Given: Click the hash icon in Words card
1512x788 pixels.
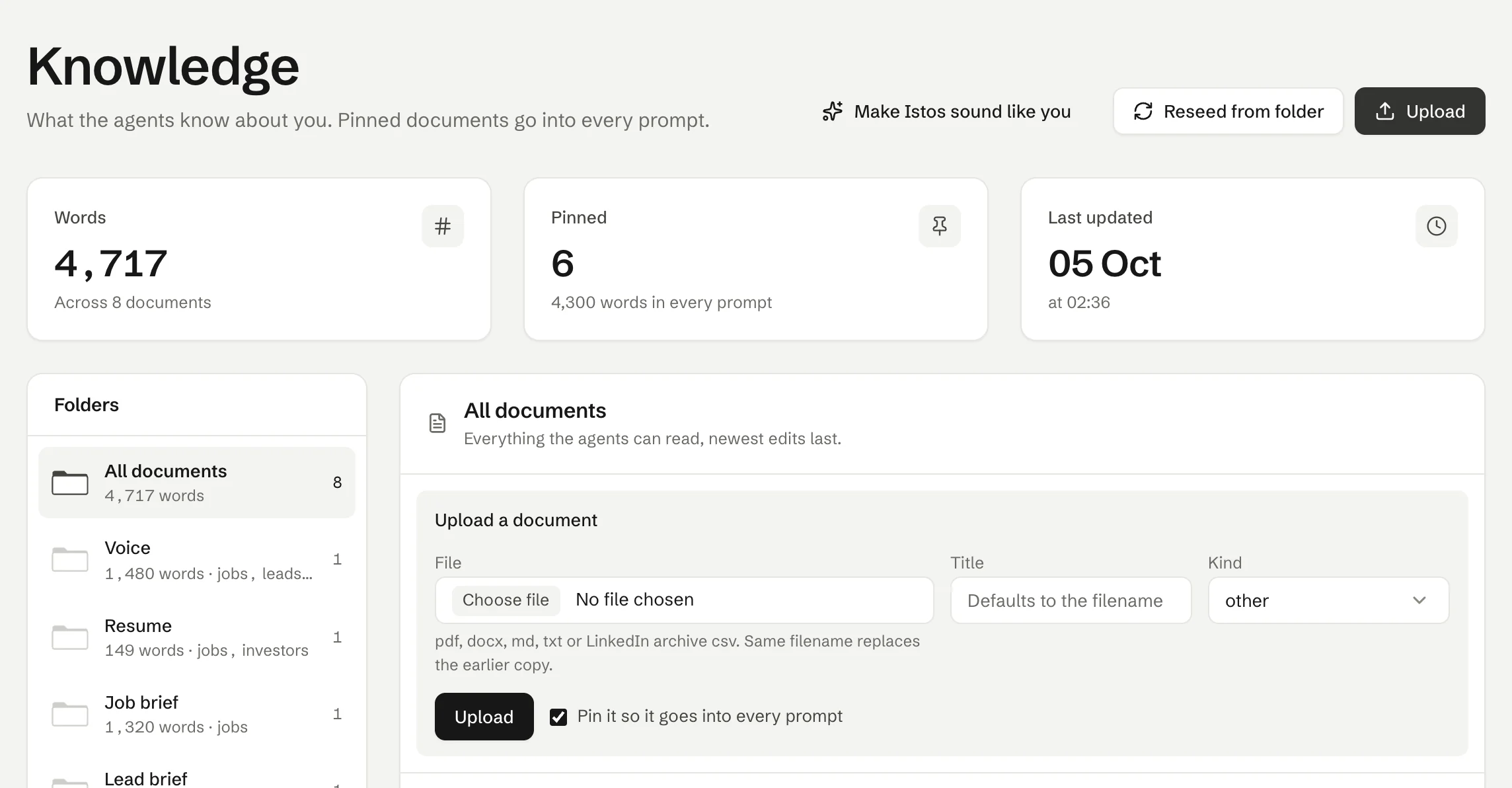Looking at the screenshot, I should pos(443,226).
